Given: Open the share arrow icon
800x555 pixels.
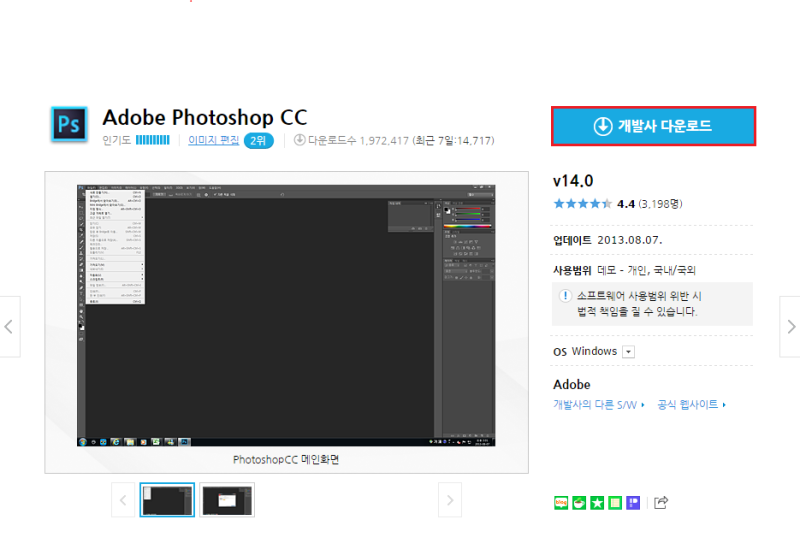Looking at the screenshot, I should pyautogui.click(x=661, y=502).
